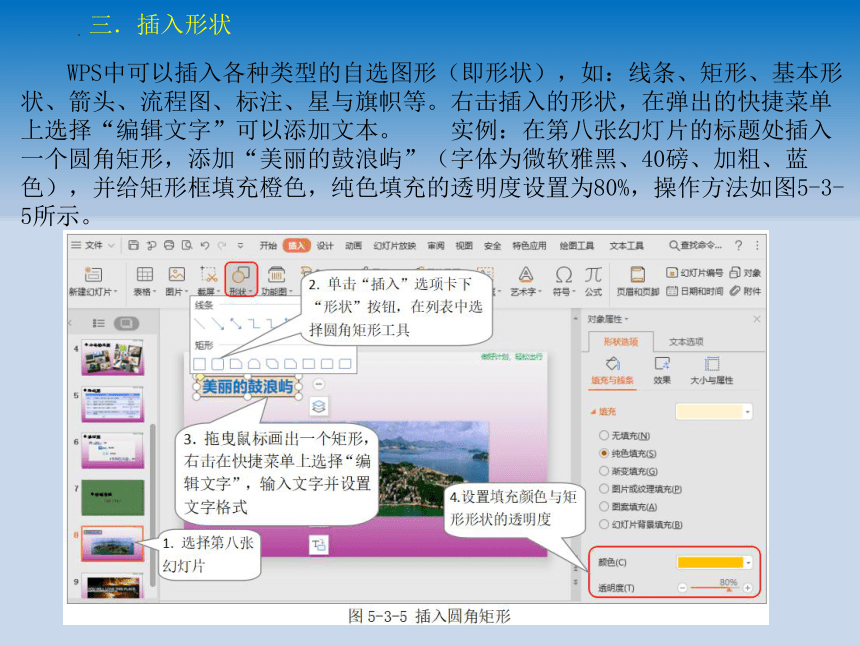Click the Save icon in the quick toolbar

[x=133, y=245]
